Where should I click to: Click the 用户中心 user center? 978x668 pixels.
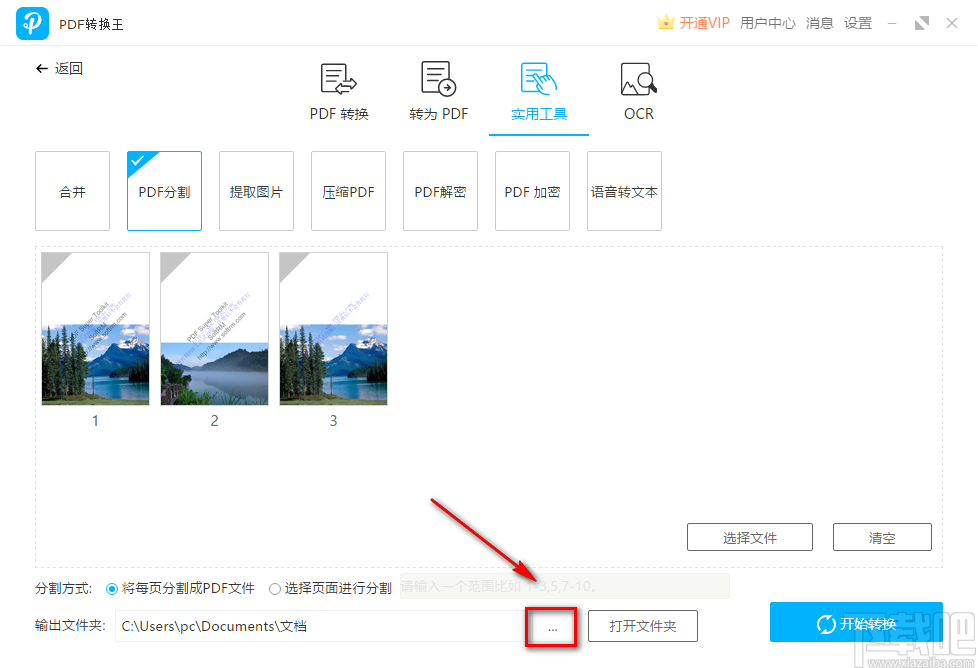pyautogui.click(x=767, y=22)
